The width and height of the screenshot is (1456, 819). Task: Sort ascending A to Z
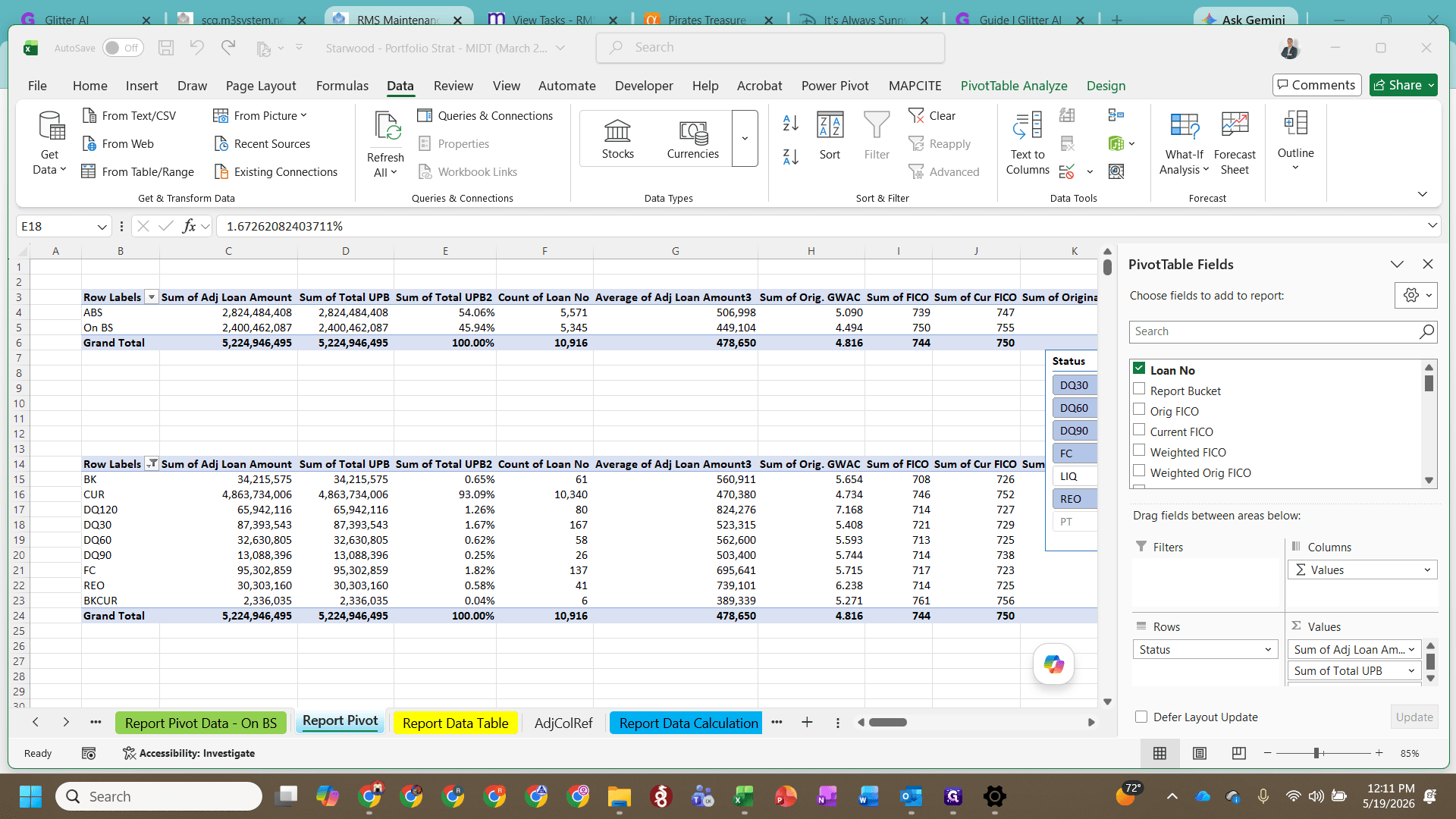pyautogui.click(x=791, y=123)
